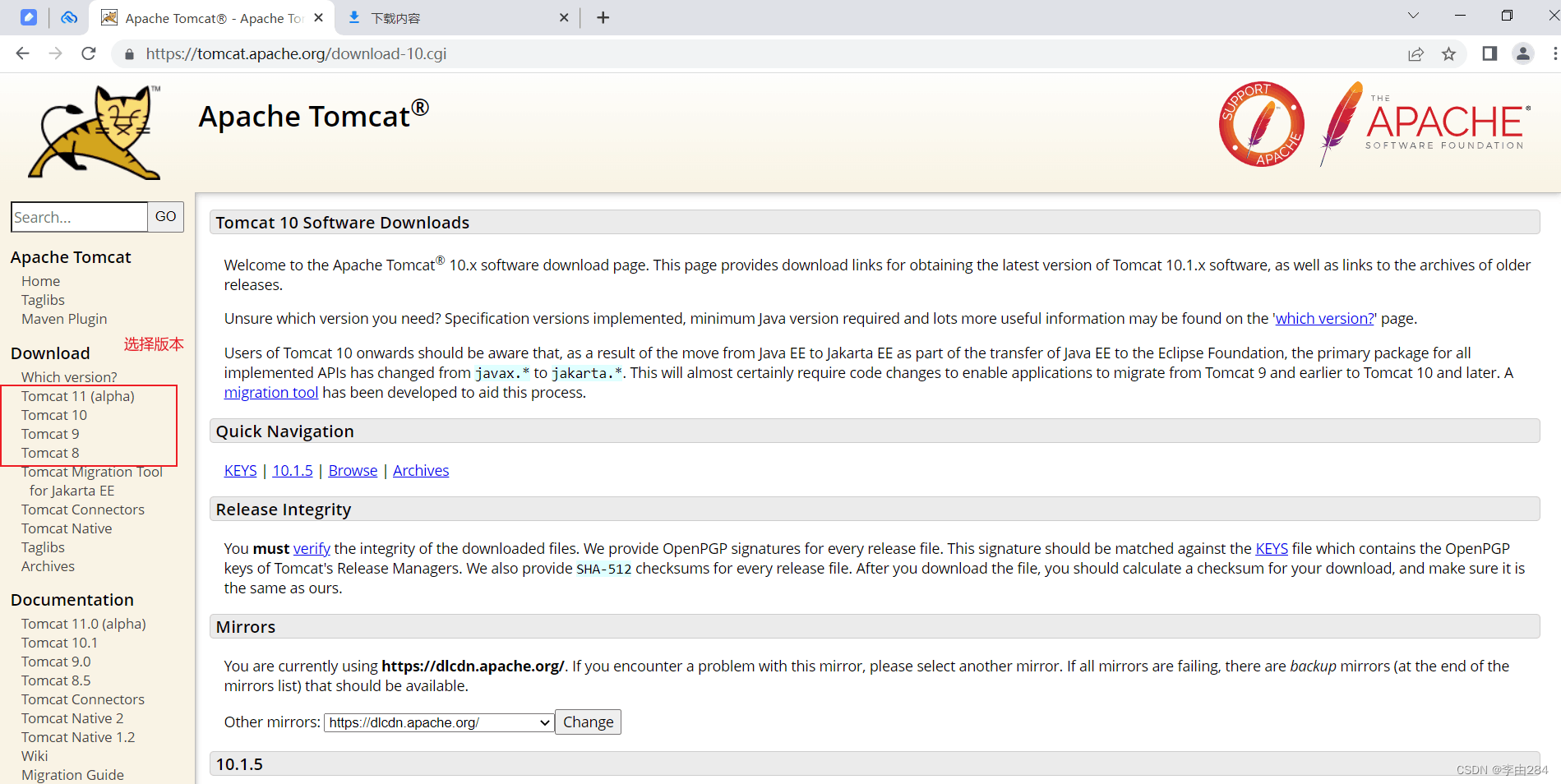The width and height of the screenshot is (1561, 784).
Task: Open Which version? sidebar link
Action: (69, 377)
